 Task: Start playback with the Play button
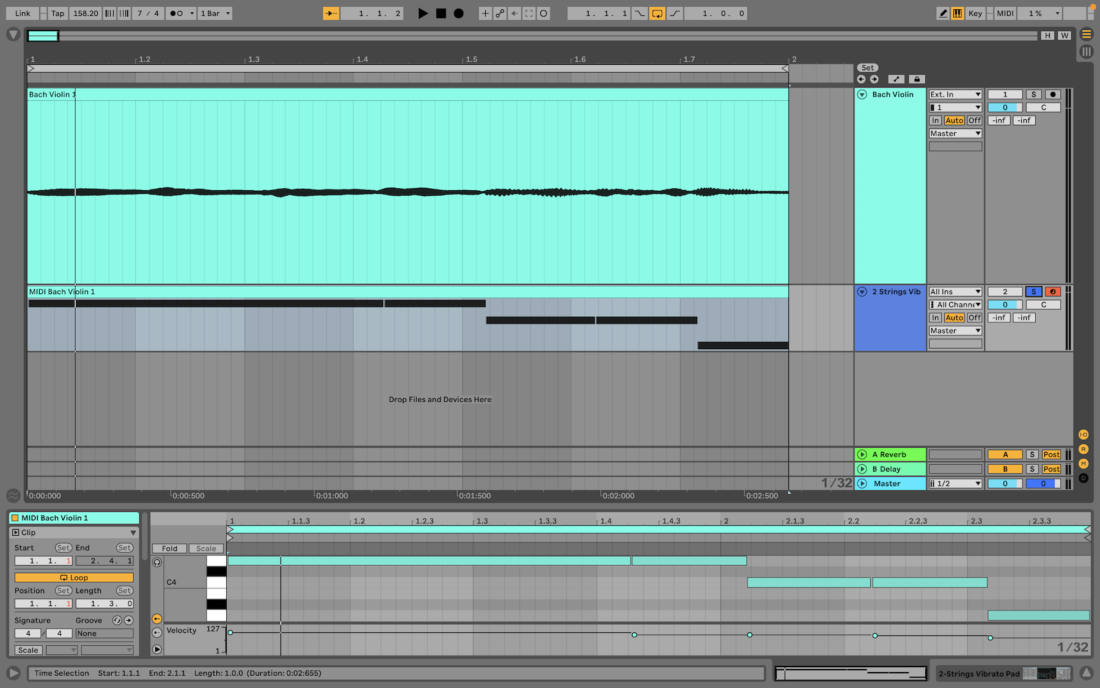tap(422, 13)
